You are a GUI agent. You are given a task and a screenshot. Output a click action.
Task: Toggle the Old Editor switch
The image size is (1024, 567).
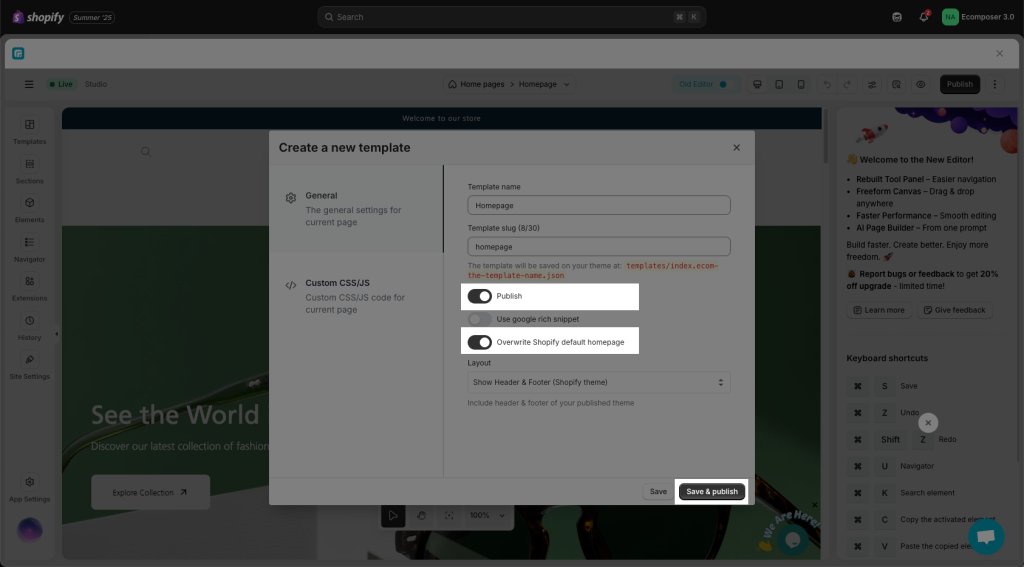pyautogui.click(x=722, y=84)
